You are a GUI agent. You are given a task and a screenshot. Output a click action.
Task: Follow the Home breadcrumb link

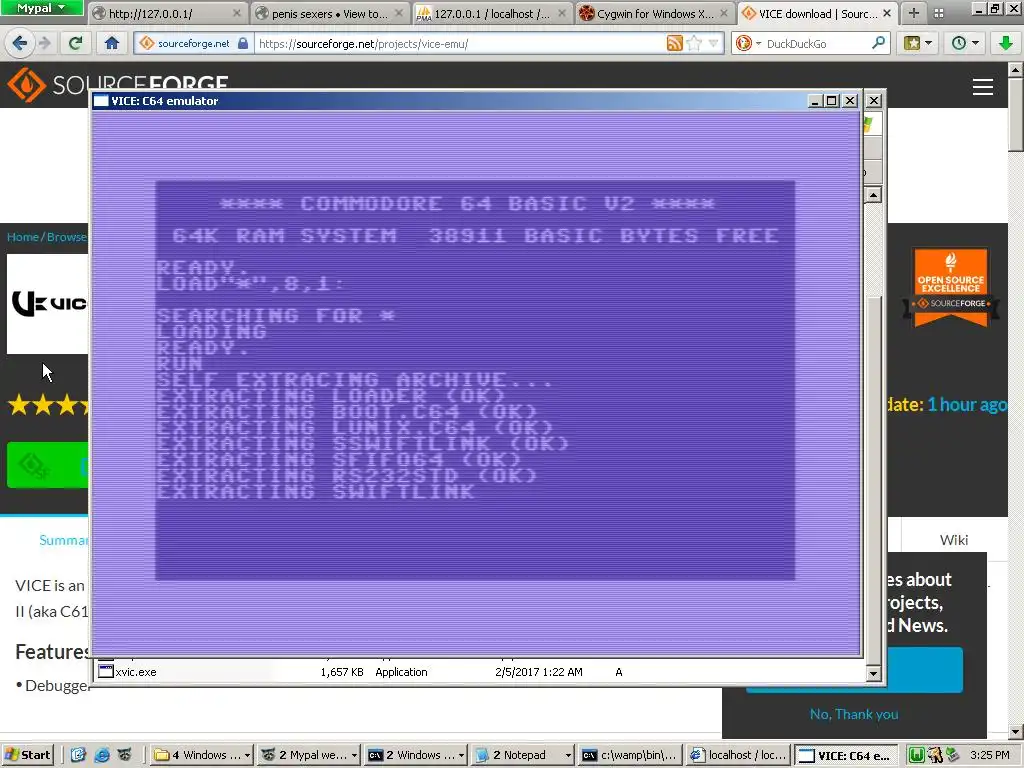[23, 236]
